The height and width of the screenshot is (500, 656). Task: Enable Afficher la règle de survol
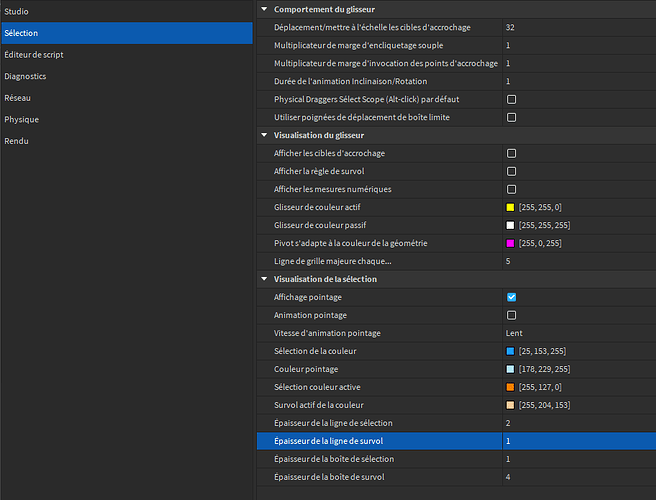tap(511, 172)
